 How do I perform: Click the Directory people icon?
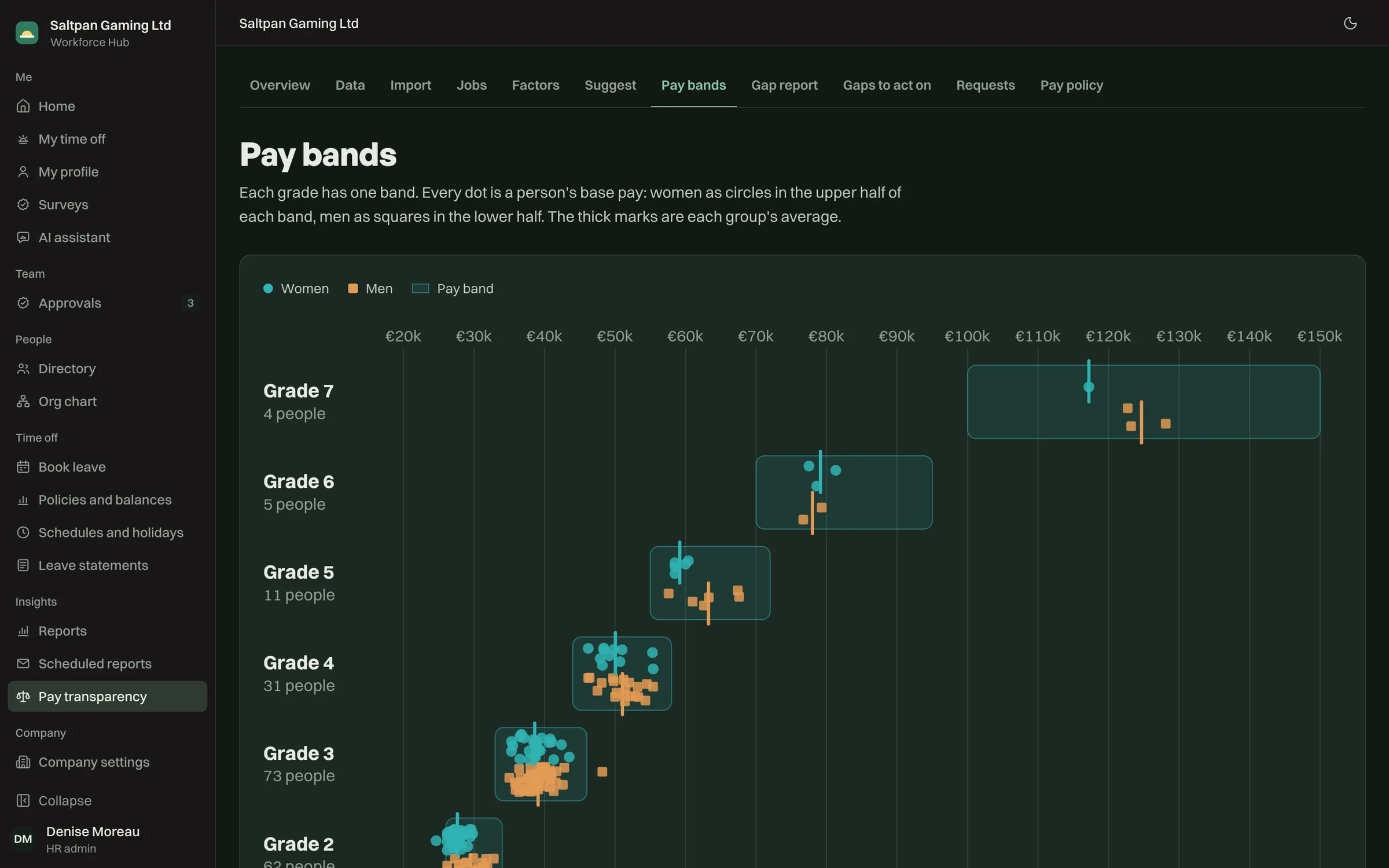[23, 369]
